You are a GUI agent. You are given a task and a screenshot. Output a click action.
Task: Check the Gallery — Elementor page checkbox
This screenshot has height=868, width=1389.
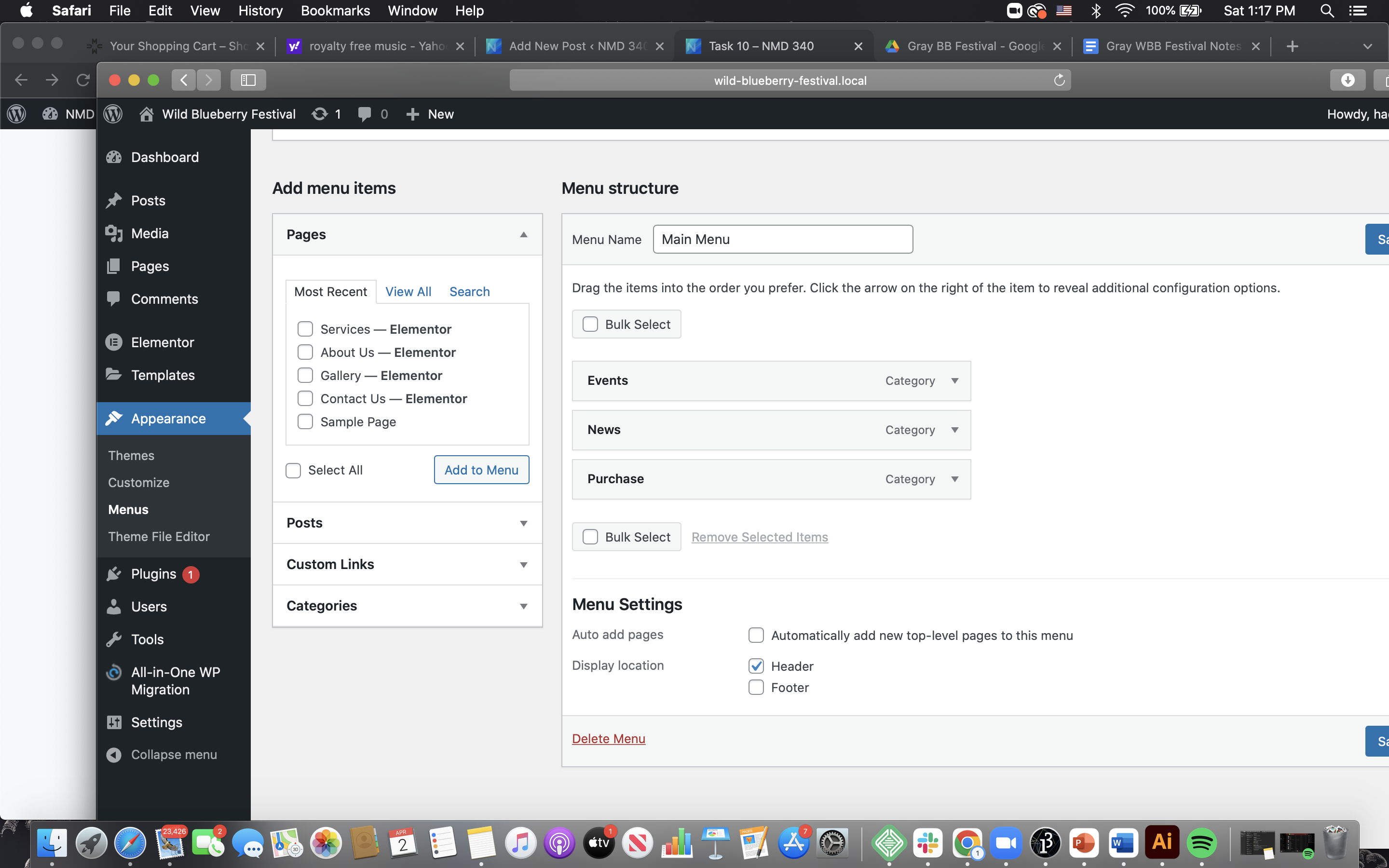(305, 376)
